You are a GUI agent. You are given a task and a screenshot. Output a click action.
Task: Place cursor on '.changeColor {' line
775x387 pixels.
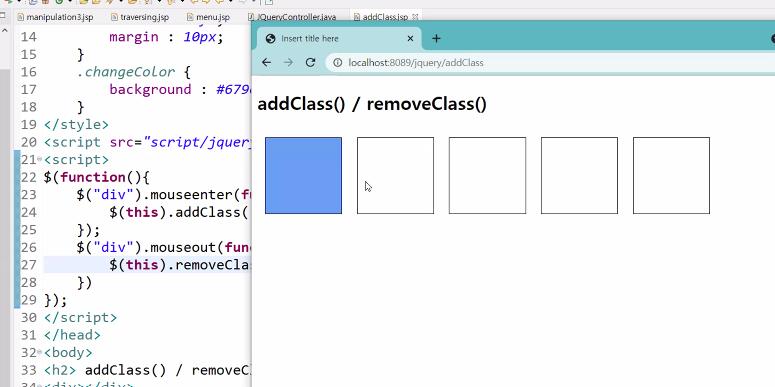[x=133, y=72]
